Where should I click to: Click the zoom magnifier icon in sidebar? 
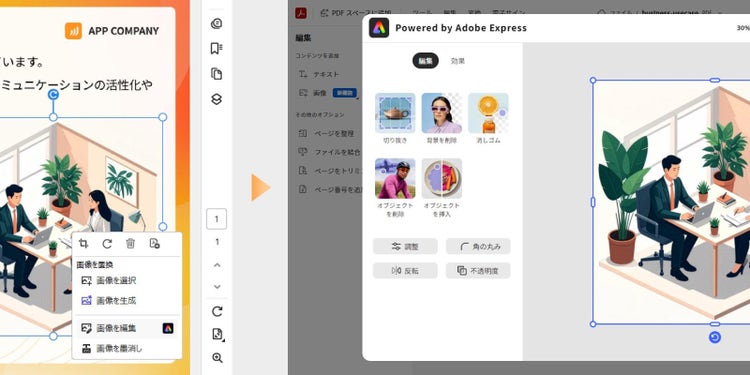coord(217,358)
